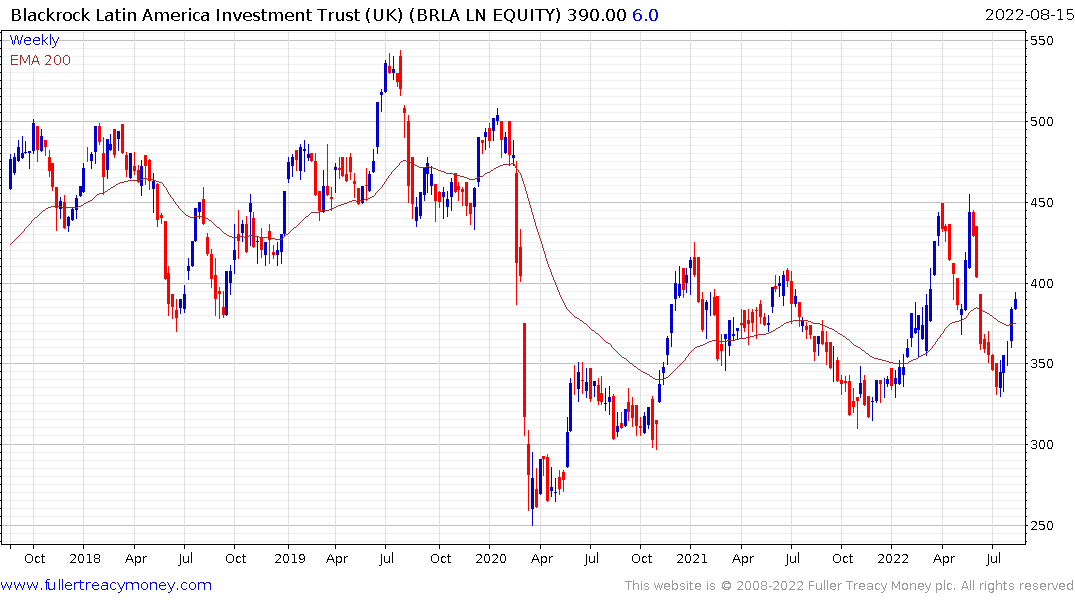Viewport: 1075px width, 600px height.
Task: Click the price change value 6.0 in title
Action: 645,15
